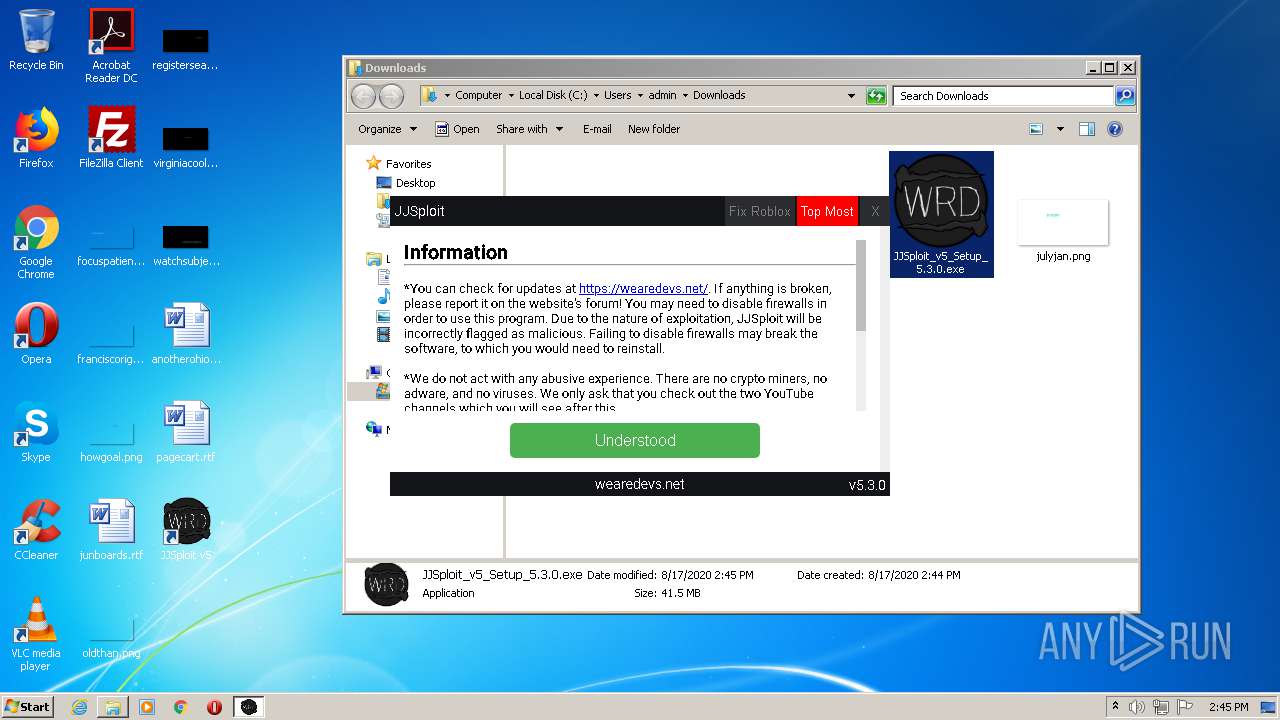Viewport: 1280px width, 720px height.
Task: Expand the dropdown arrow after admin in breadcrumb
Action: tap(685, 96)
